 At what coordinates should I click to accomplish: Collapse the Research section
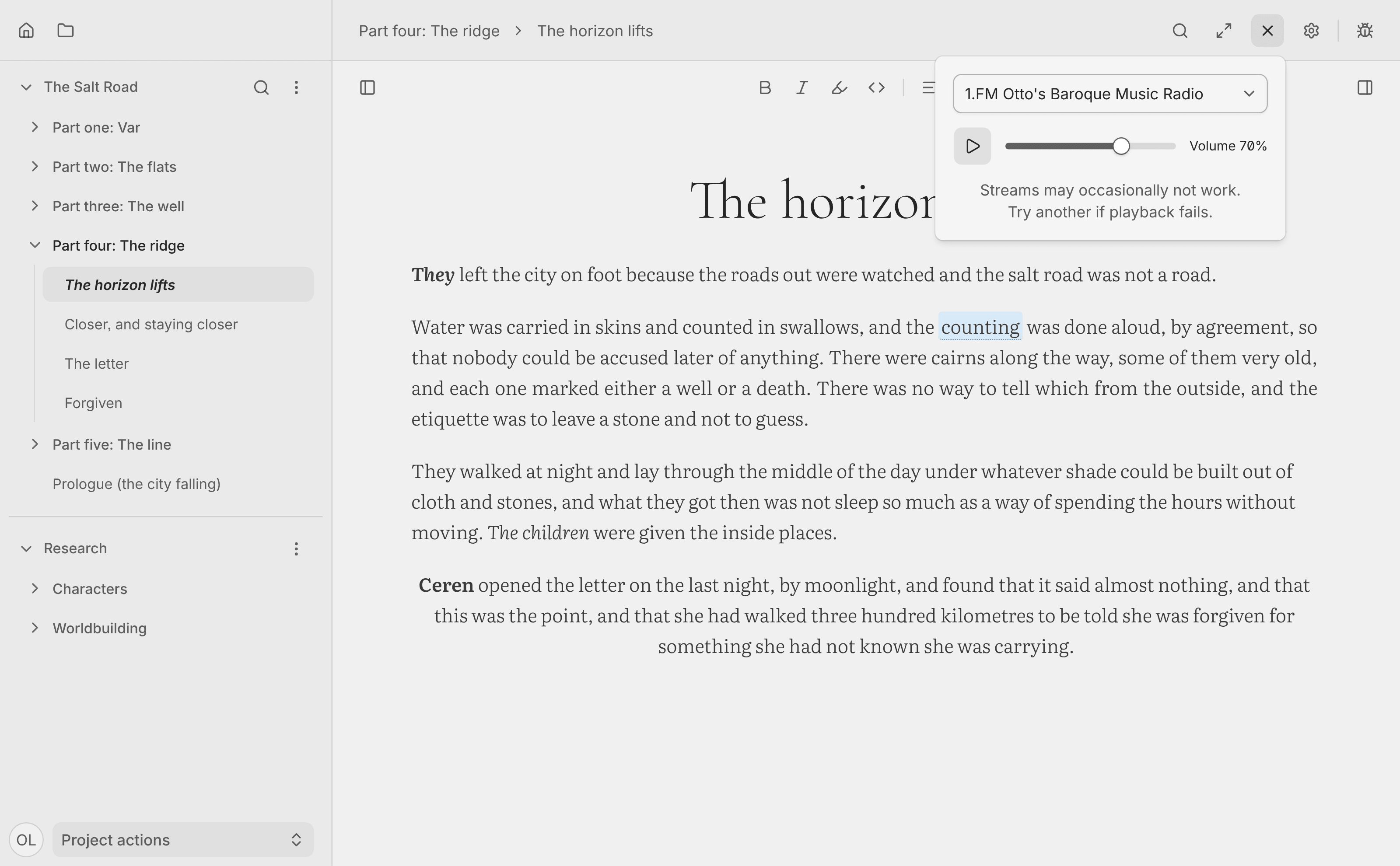point(26,548)
